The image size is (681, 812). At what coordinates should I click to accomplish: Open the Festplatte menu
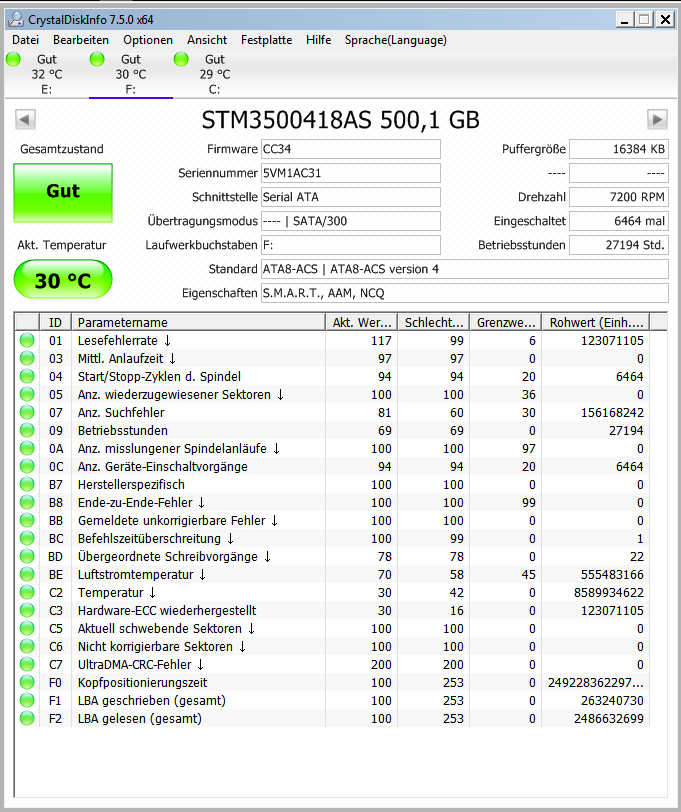point(266,40)
